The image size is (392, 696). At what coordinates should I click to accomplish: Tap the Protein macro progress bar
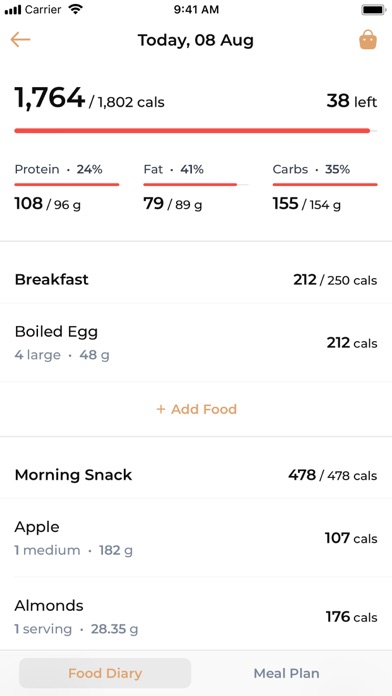click(67, 184)
